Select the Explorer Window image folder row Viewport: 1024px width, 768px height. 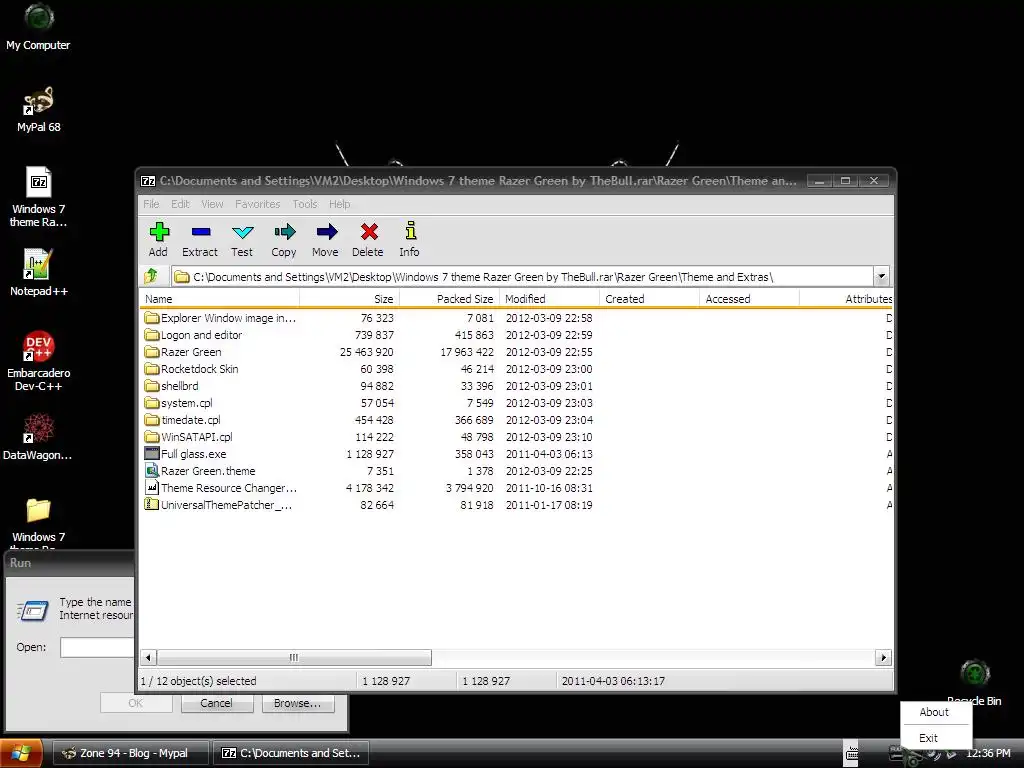coord(516,318)
